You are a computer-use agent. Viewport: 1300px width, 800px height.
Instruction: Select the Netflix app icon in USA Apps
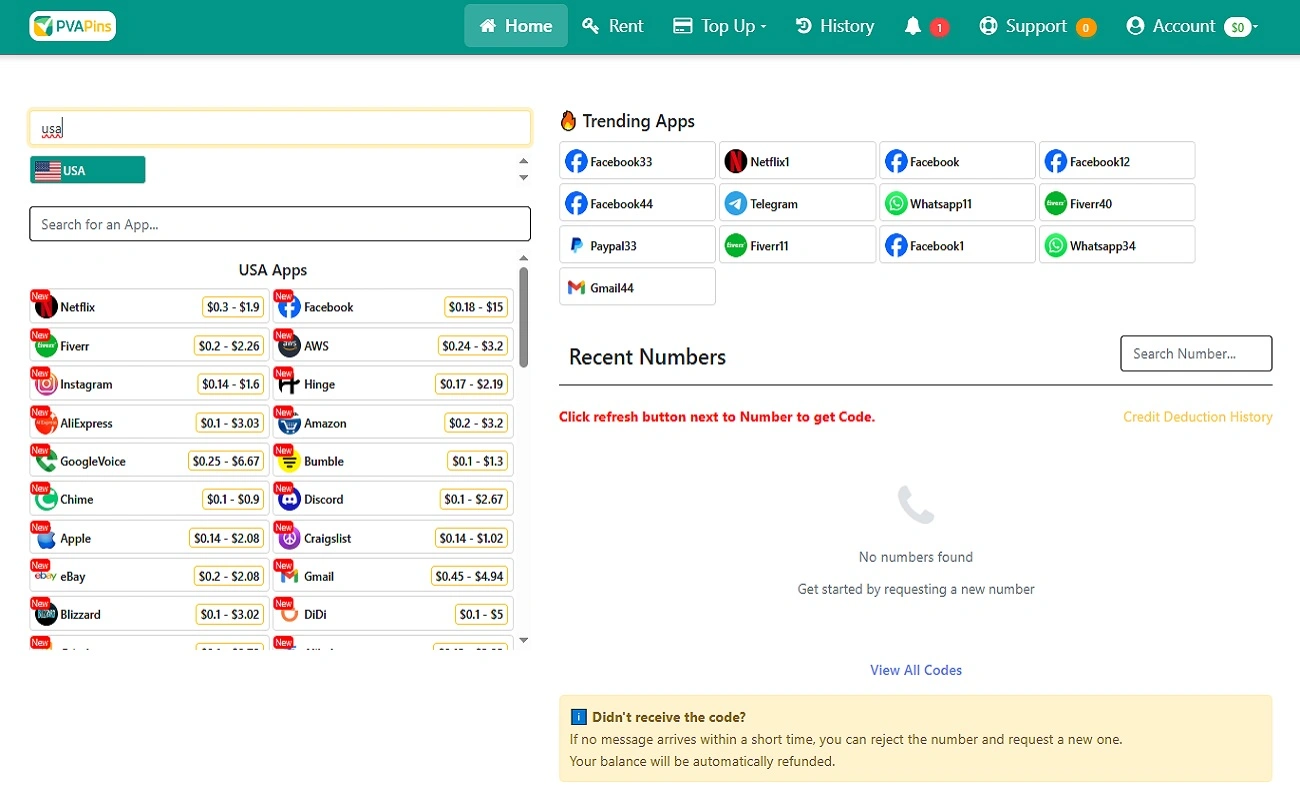46,307
